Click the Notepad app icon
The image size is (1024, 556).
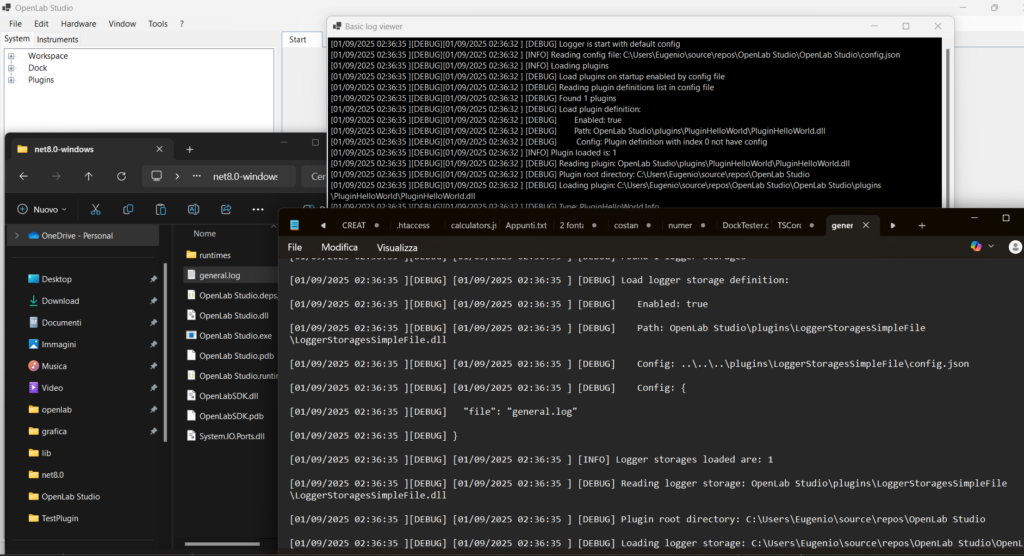click(x=295, y=225)
